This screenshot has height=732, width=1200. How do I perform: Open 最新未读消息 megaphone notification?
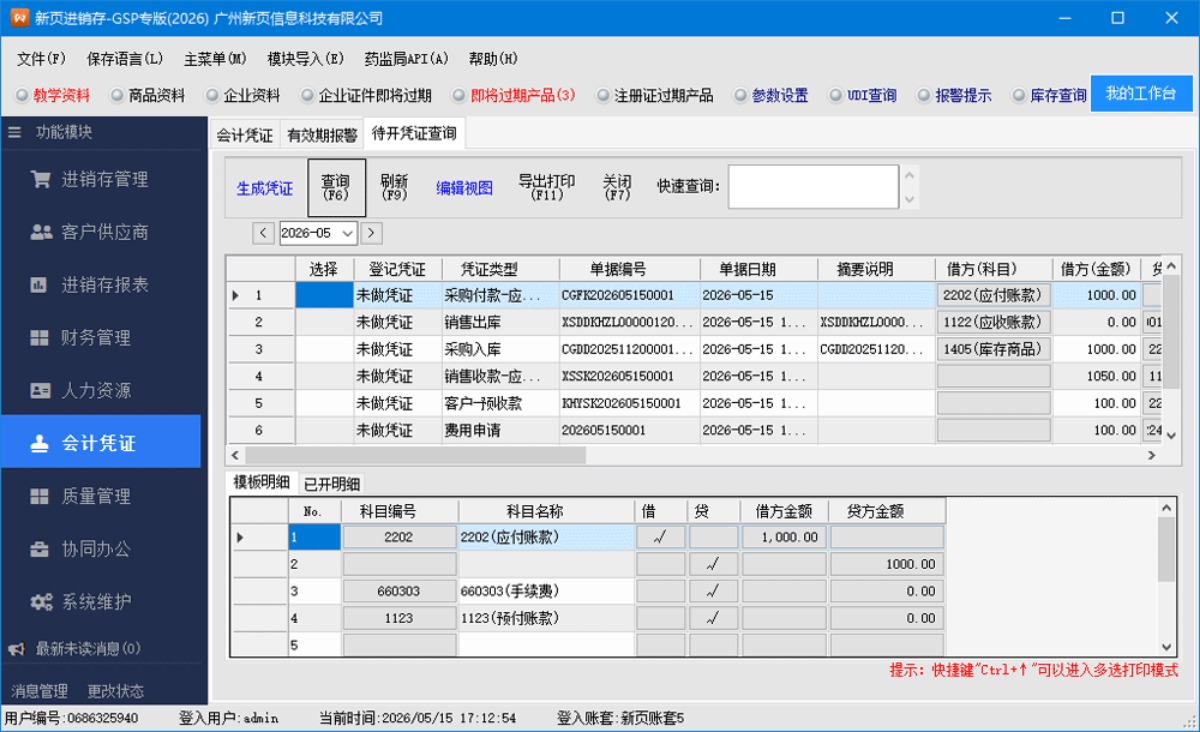tap(75, 649)
